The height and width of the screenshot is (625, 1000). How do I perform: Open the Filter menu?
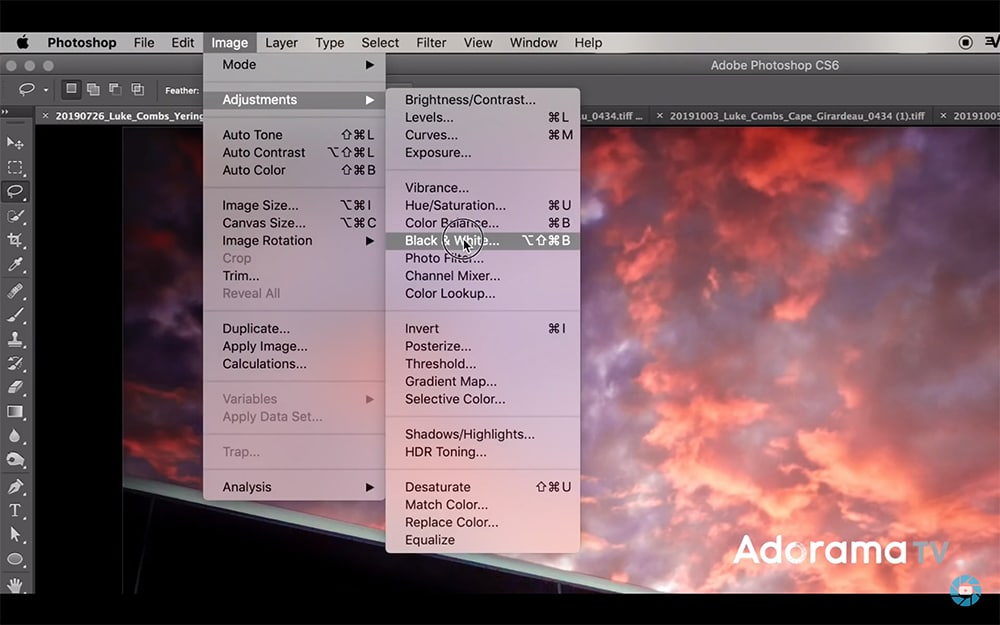pyautogui.click(x=431, y=43)
